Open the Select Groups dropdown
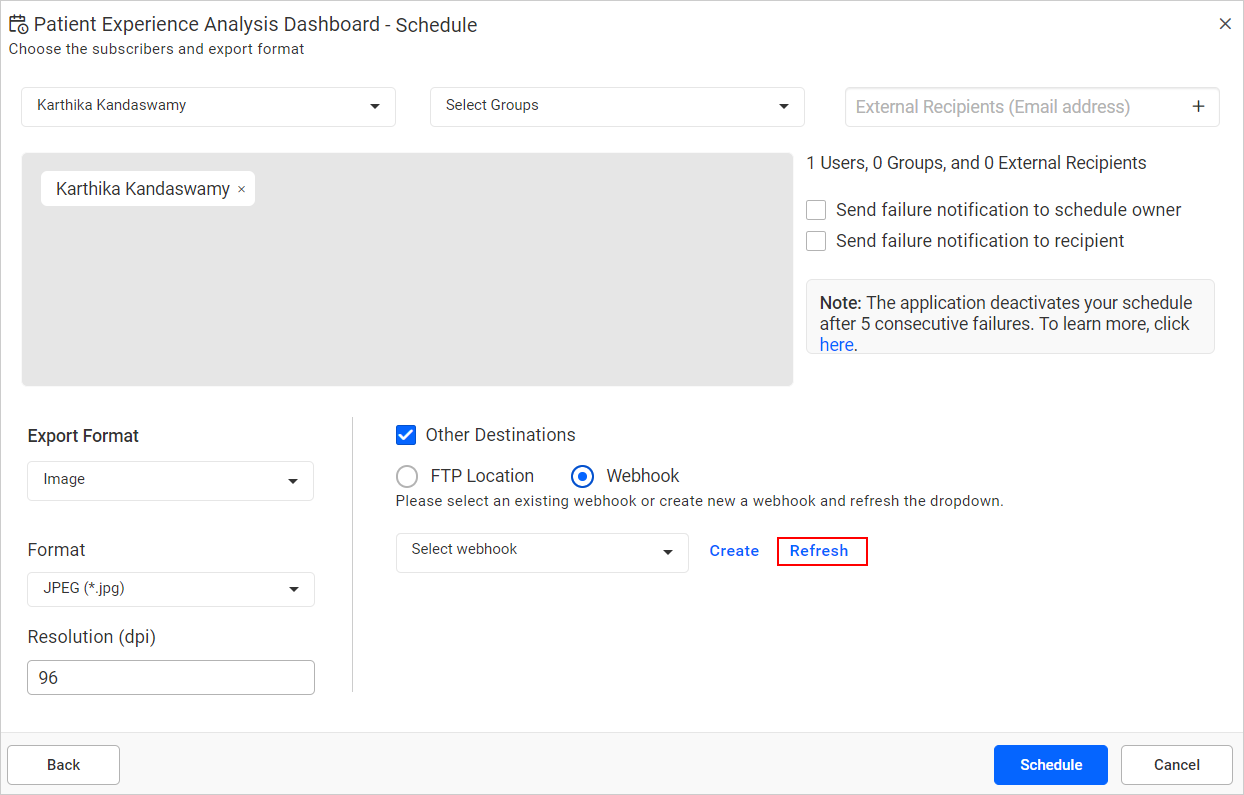Screen dimensions: 1244x795 [617, 106]
